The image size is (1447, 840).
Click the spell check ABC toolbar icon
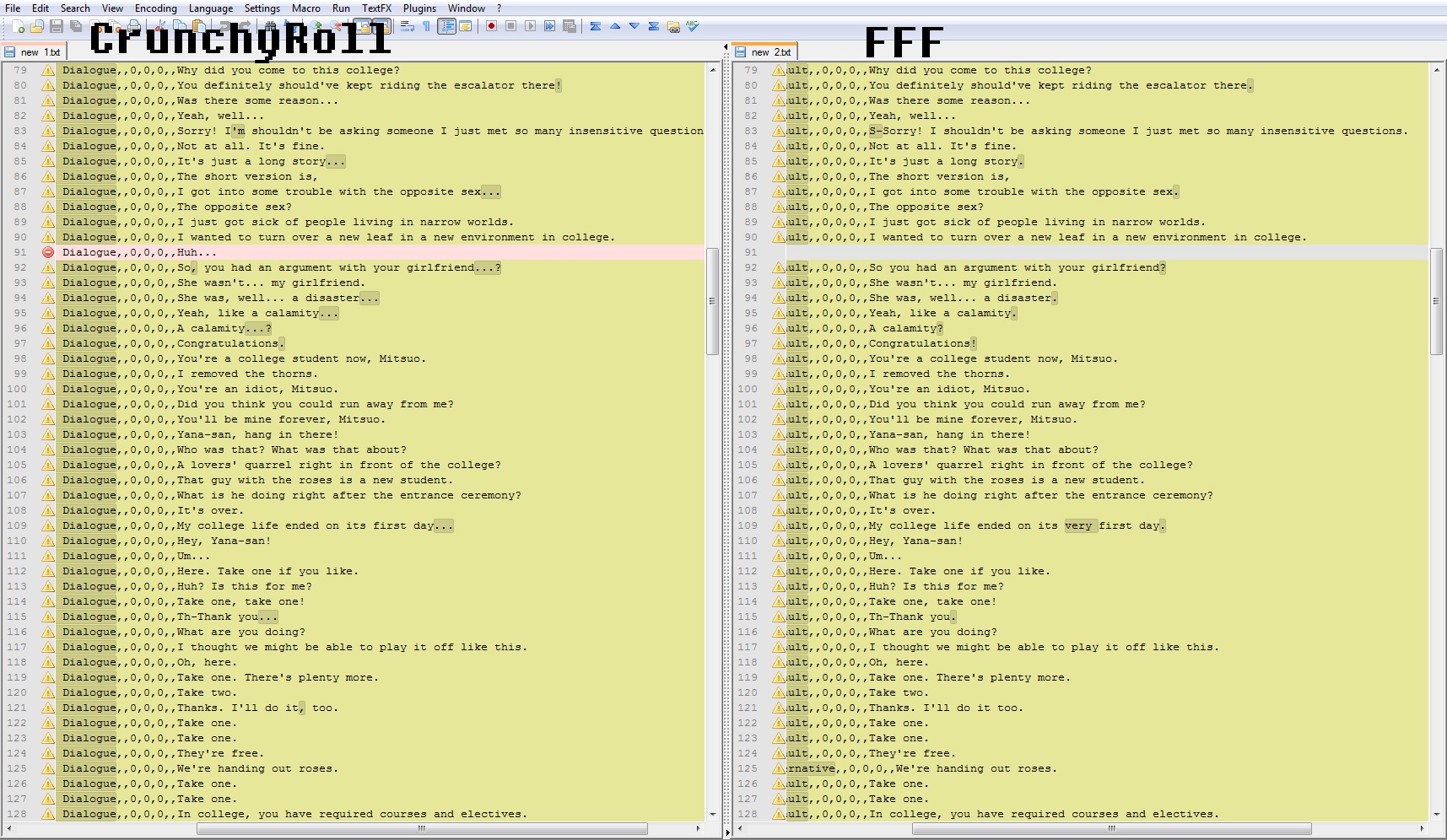(x=693, y=26)
